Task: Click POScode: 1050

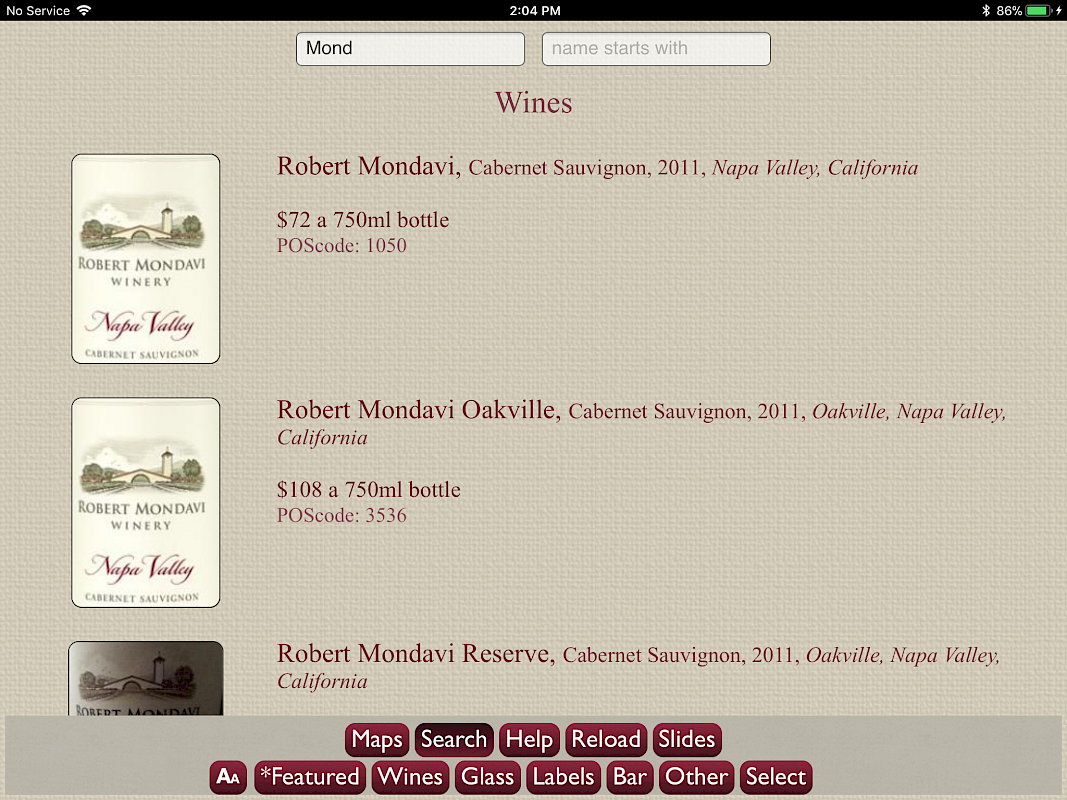Action: (342, 245)
